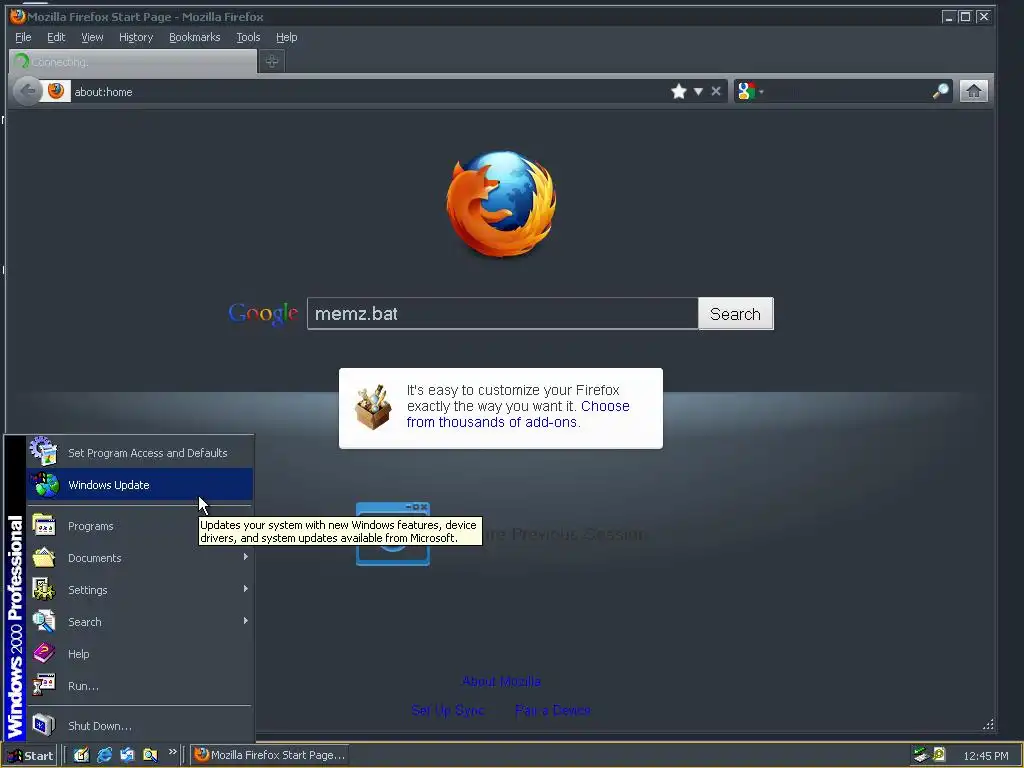This screenshot has width=1024, height=768.
Task: Click Mozilla Firefox Start Page taskbar button
Action: pyautogui.click(x=268, y=755)
